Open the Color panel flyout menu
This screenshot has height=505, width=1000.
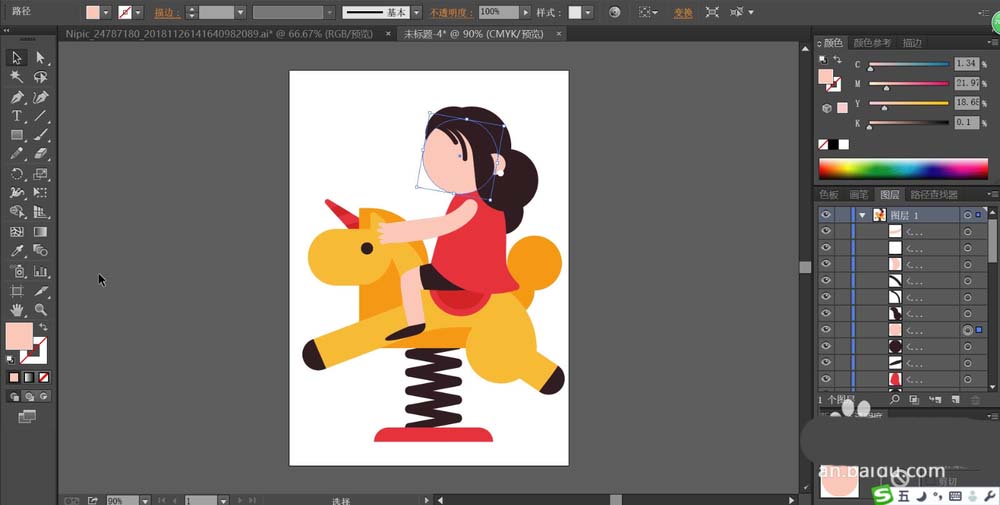point(992,43)
